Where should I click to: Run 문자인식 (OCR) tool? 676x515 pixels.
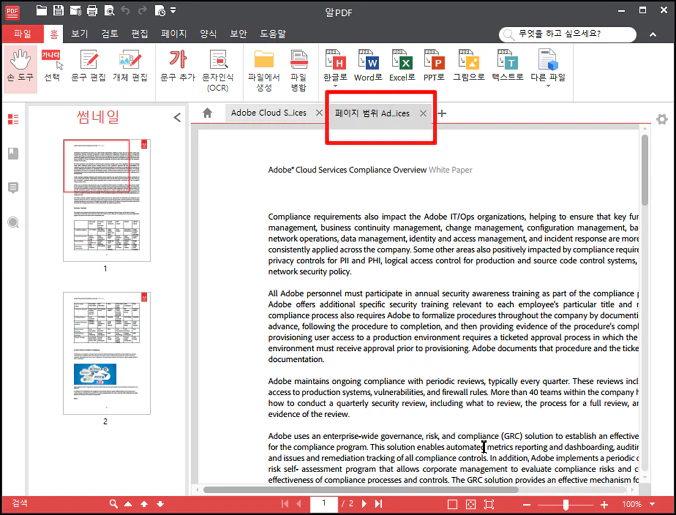coord(218,71)
